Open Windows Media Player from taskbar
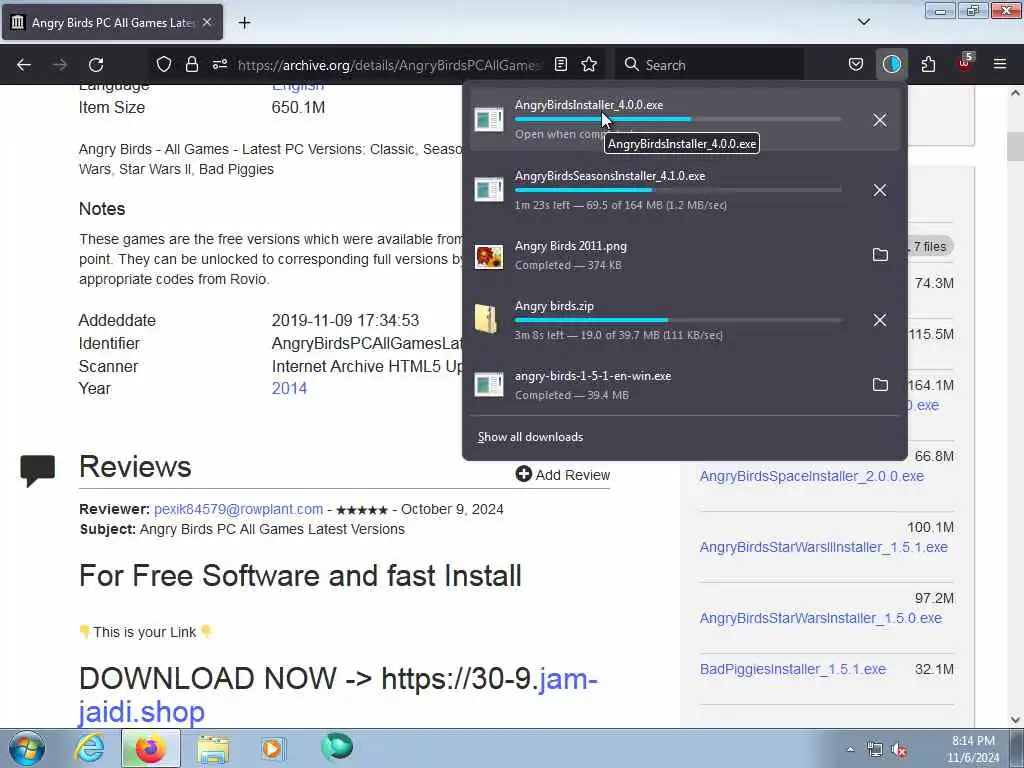Image resolution: width=1024 pixels, height=768 pixels. pos(272,748)
